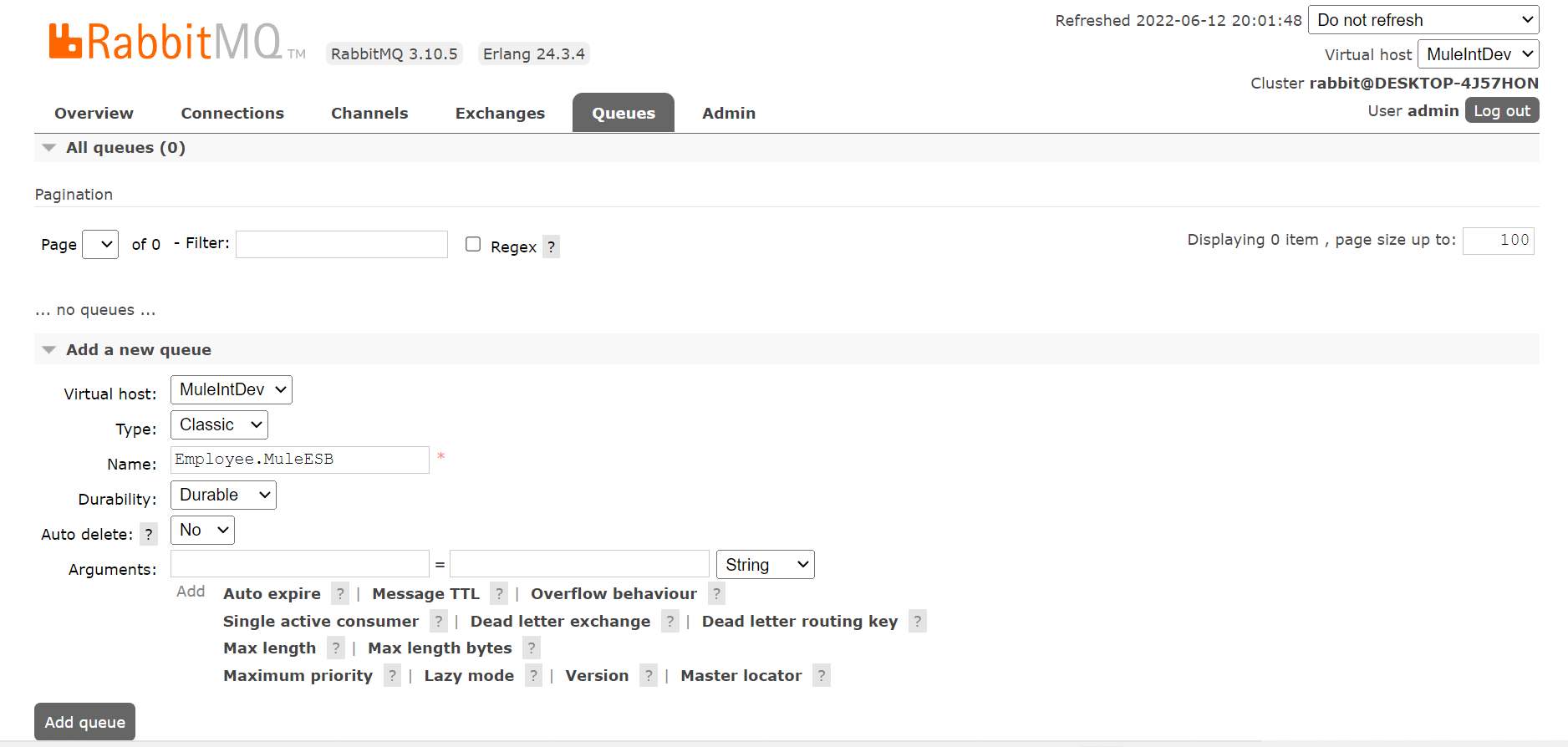Click the Version argument link
This screenshot has width=1568, height=747.
pos(597,675)
